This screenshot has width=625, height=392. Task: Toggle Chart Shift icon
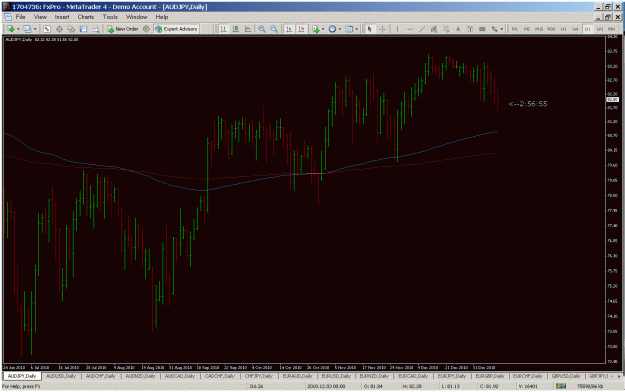[x=301, y=29]
